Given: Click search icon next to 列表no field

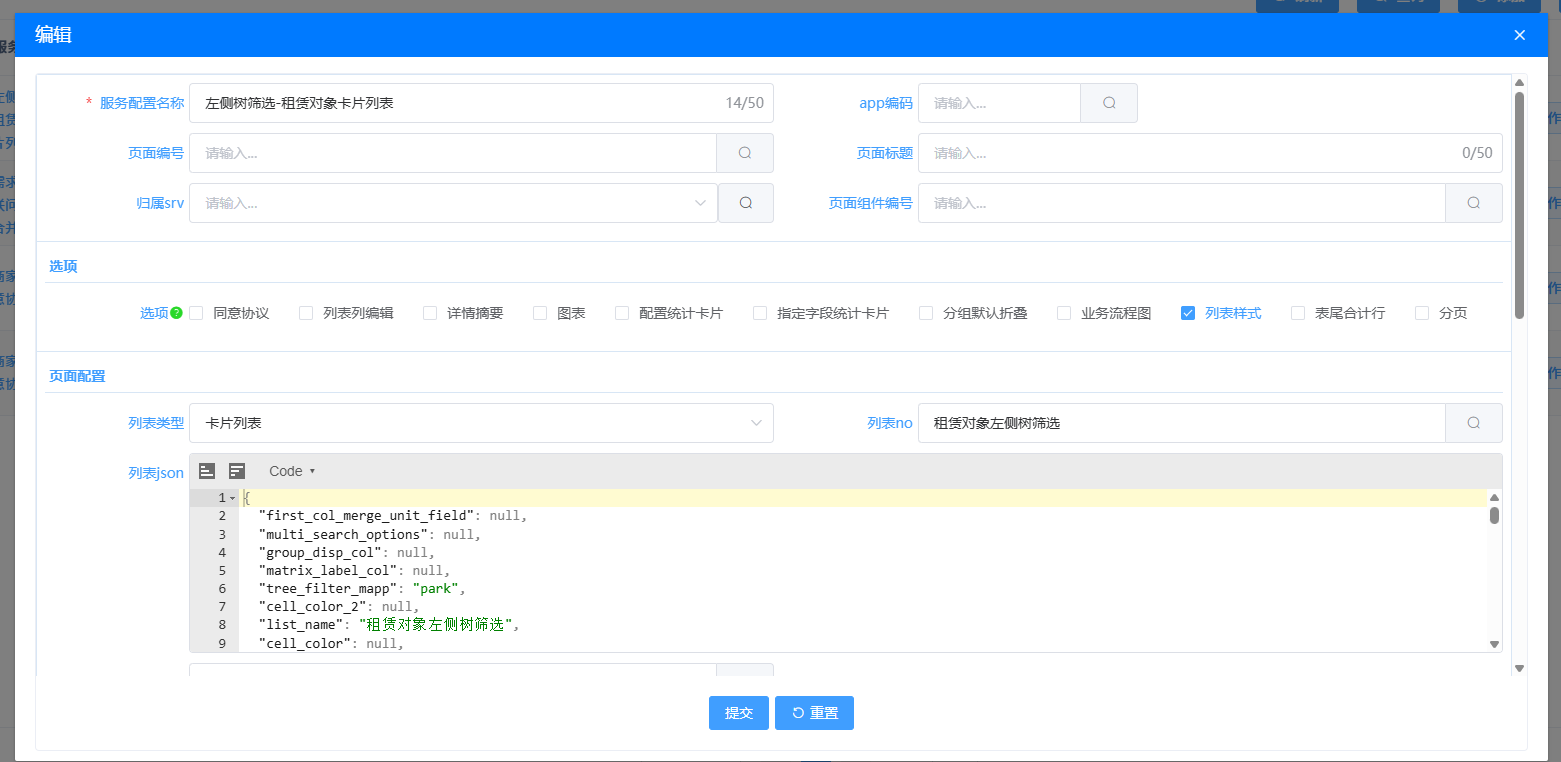Looking at the screenshot, I should point(1473,423).
